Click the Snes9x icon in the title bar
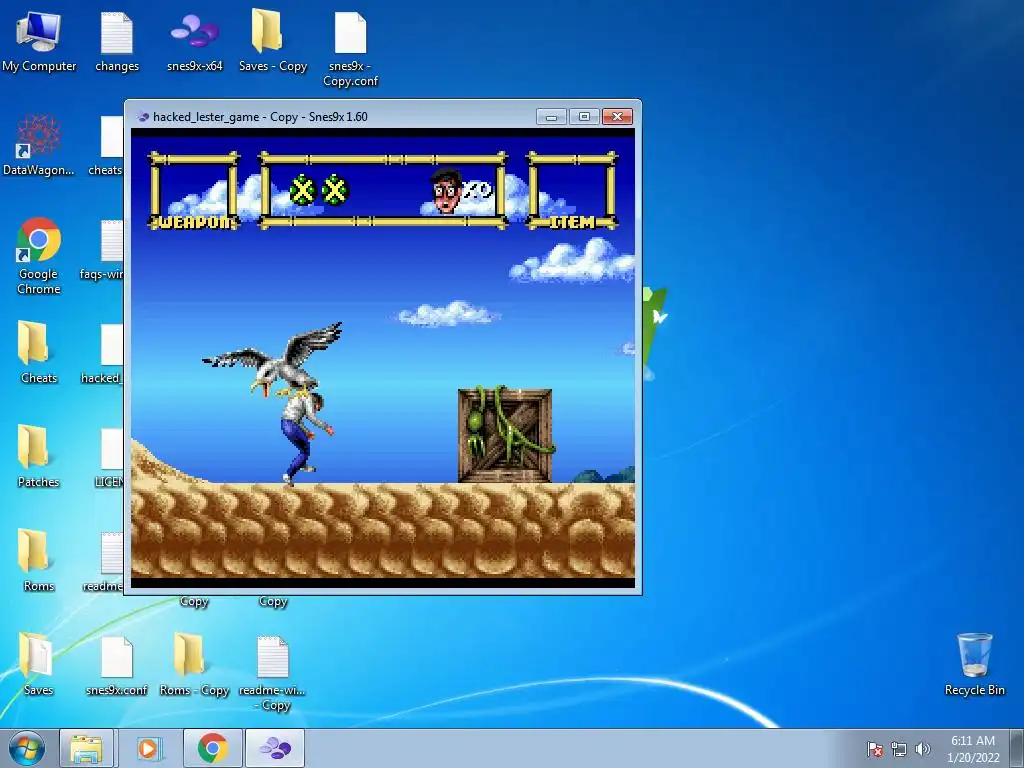Screen dimensions: 1024x768 pos(143,117)
